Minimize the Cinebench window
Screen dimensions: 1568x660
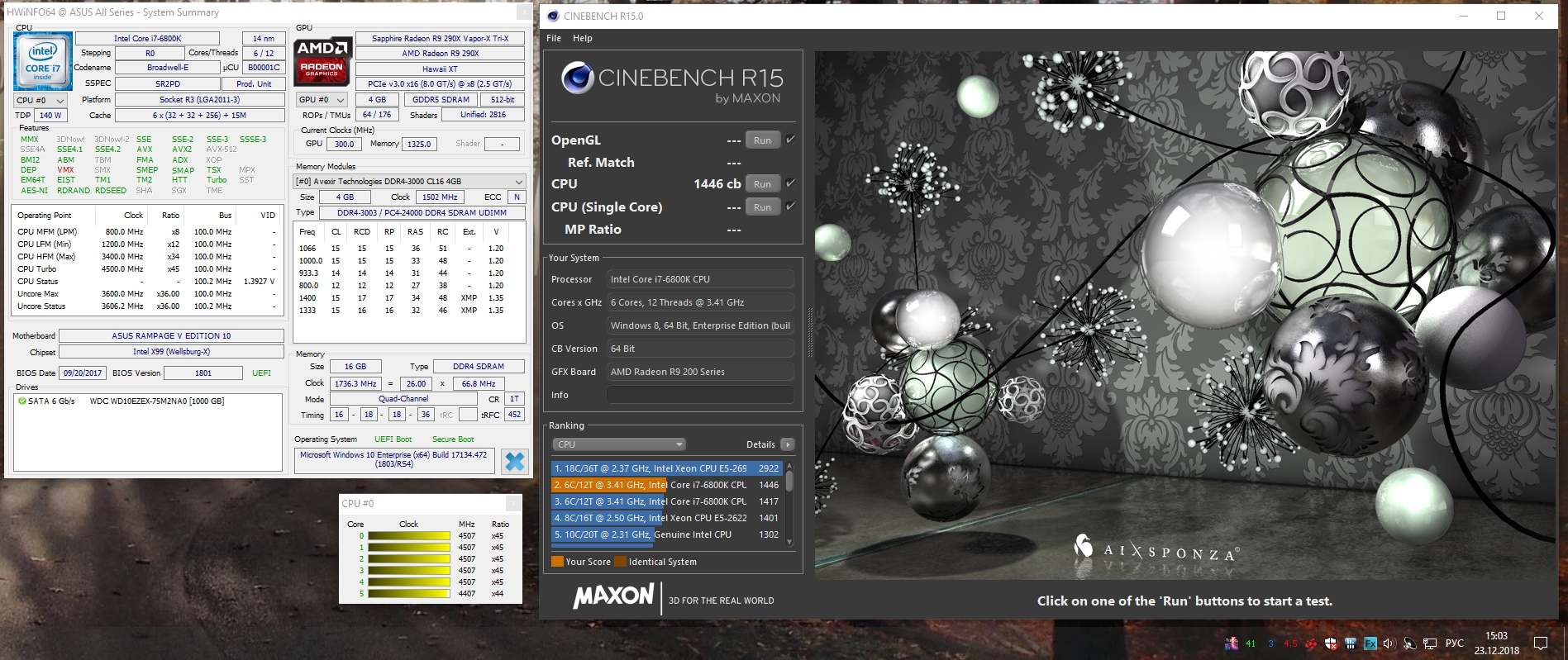tap(1464, 16)
